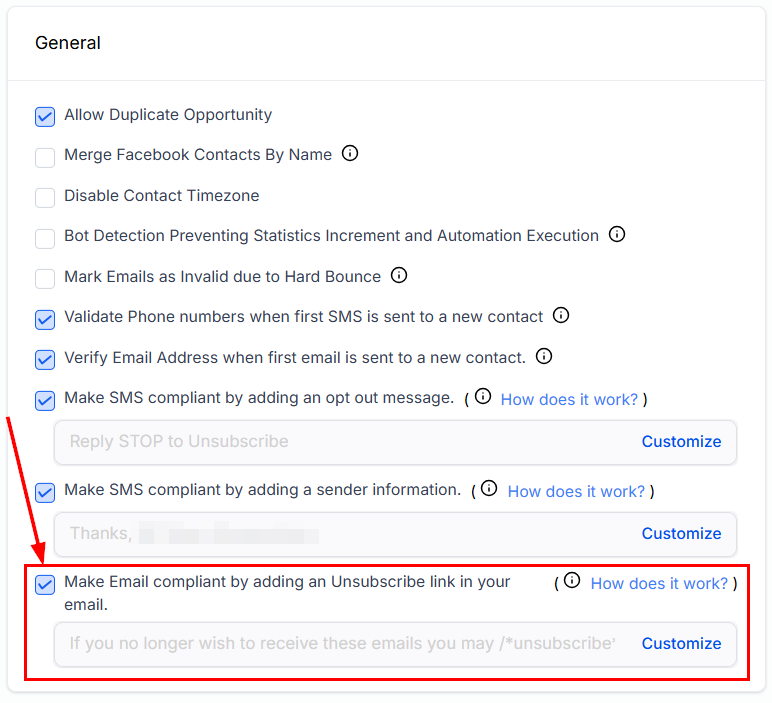Enable Bot Detection checkbox
The height and width of the screenshot is (703, 772).
coord(45,238)
